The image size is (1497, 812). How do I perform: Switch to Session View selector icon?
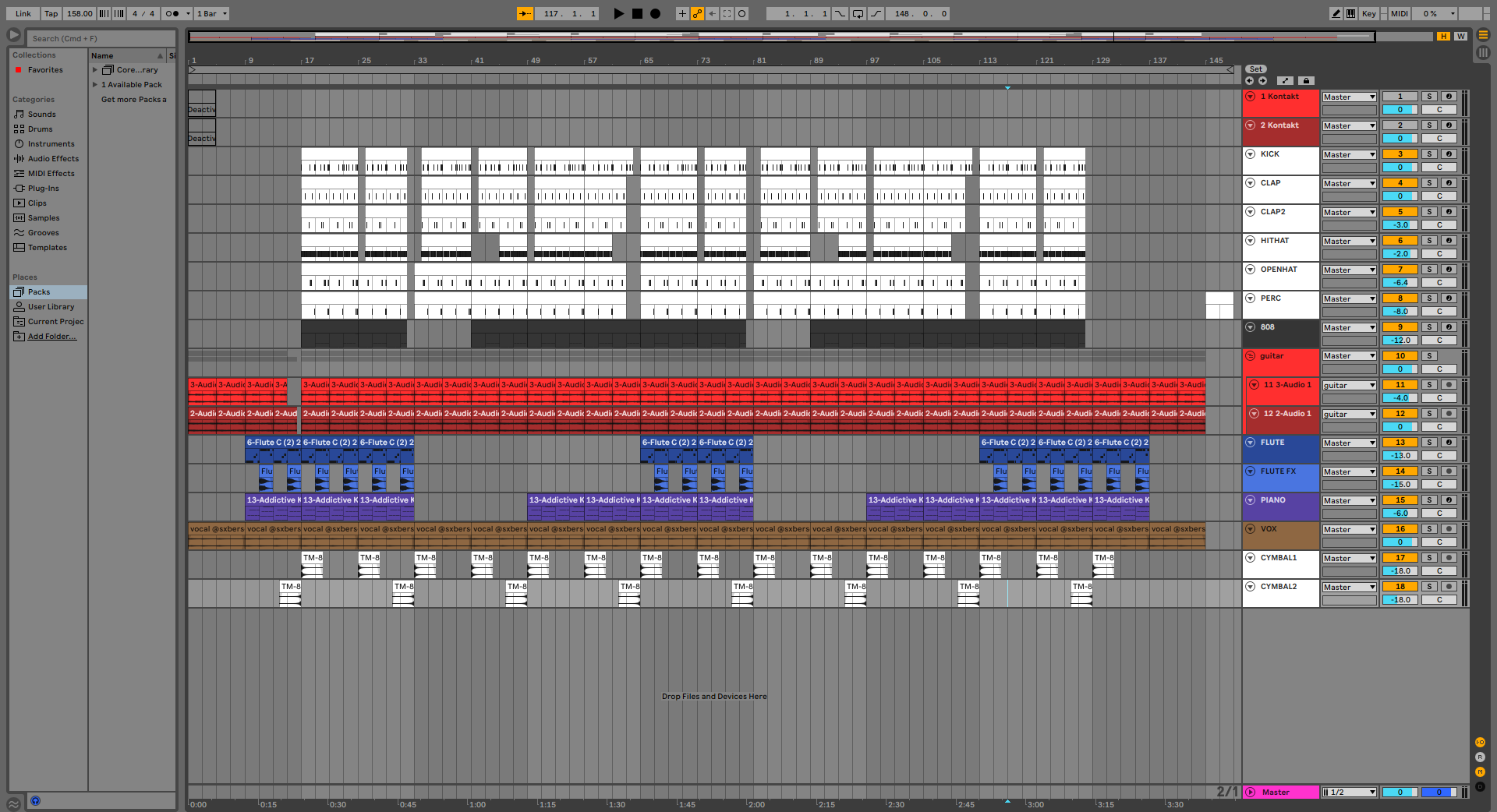coord(1483,52)
